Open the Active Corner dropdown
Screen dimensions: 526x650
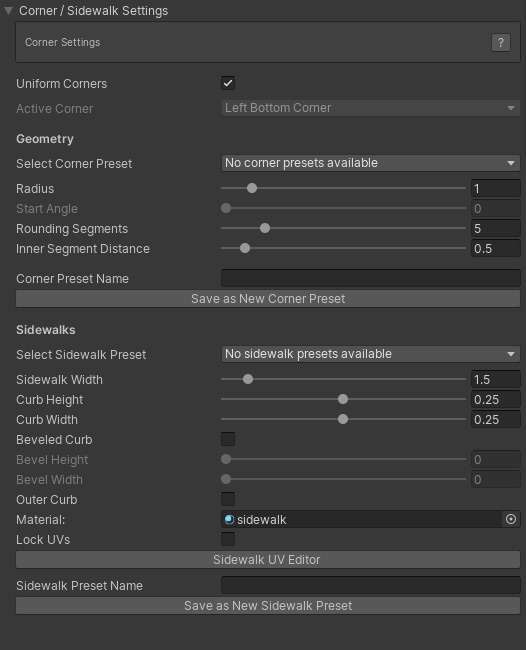tap(371, 108)
